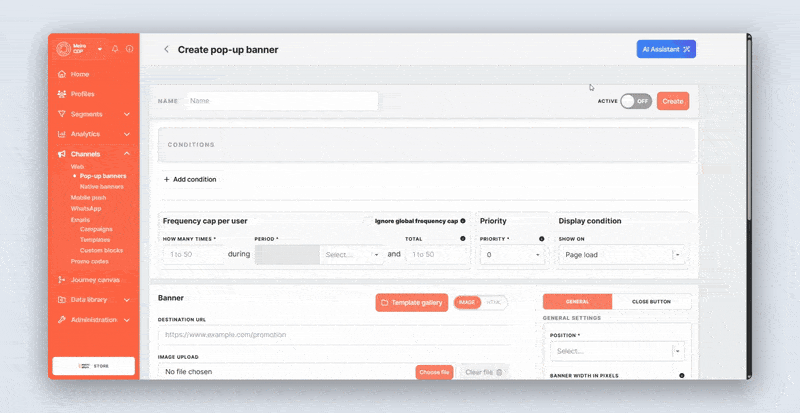Open Mobile push in the sidebar
The image size is (800, 413).
(x=88, y=198)
